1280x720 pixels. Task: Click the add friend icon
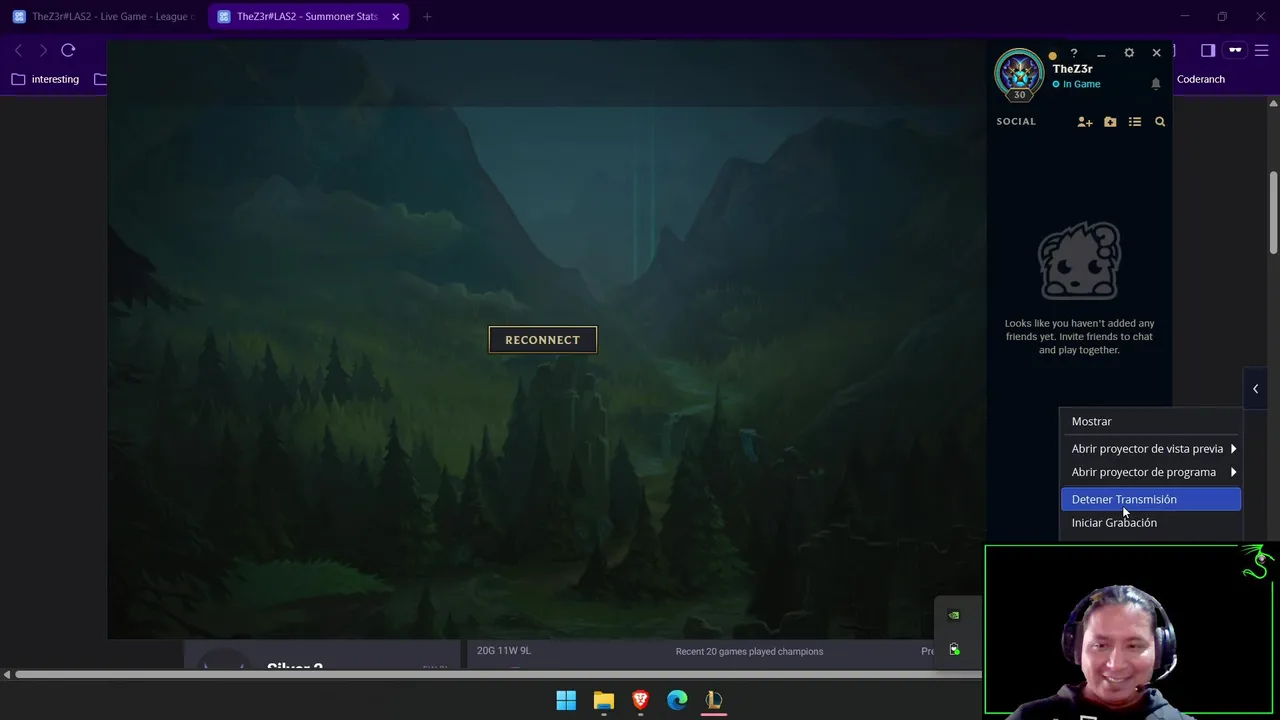point(1084,122)
